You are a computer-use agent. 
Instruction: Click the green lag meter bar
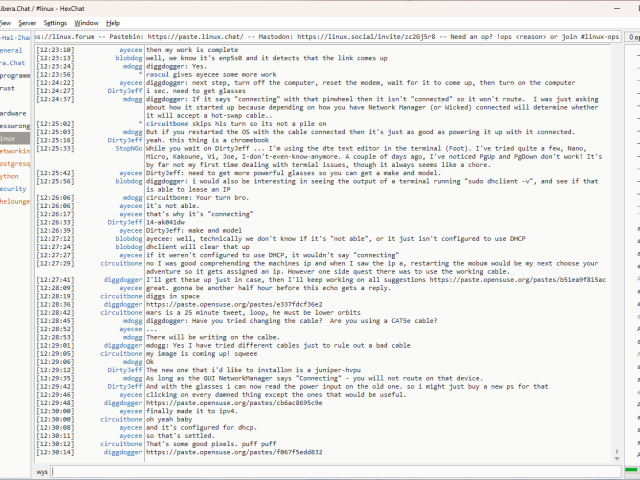point(630,470)
